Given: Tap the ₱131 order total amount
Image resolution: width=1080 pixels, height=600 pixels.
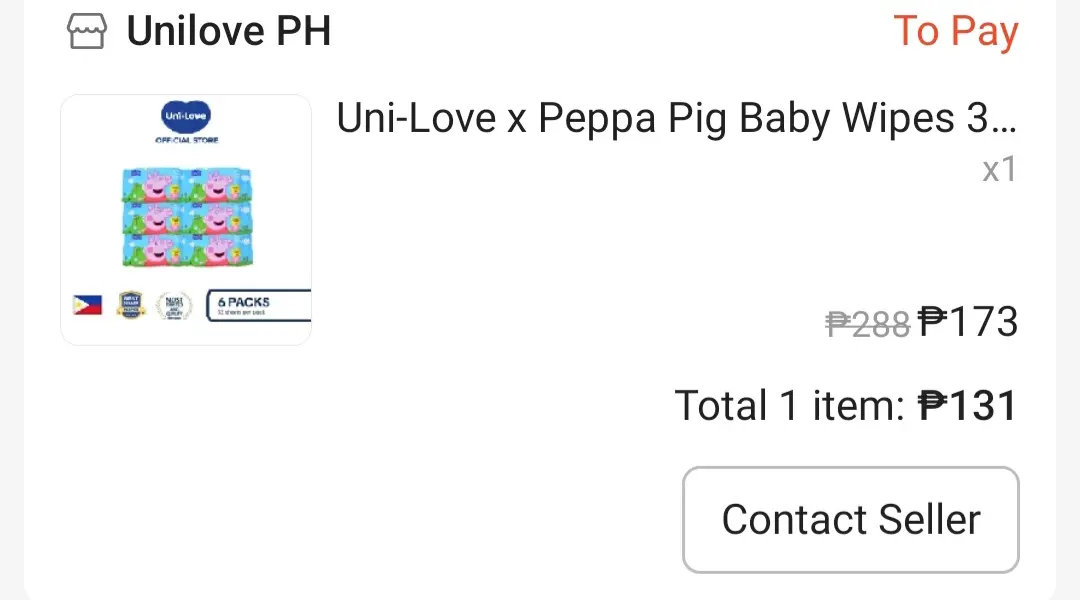Looking at the screenshot, I should [x=967, y=405].
